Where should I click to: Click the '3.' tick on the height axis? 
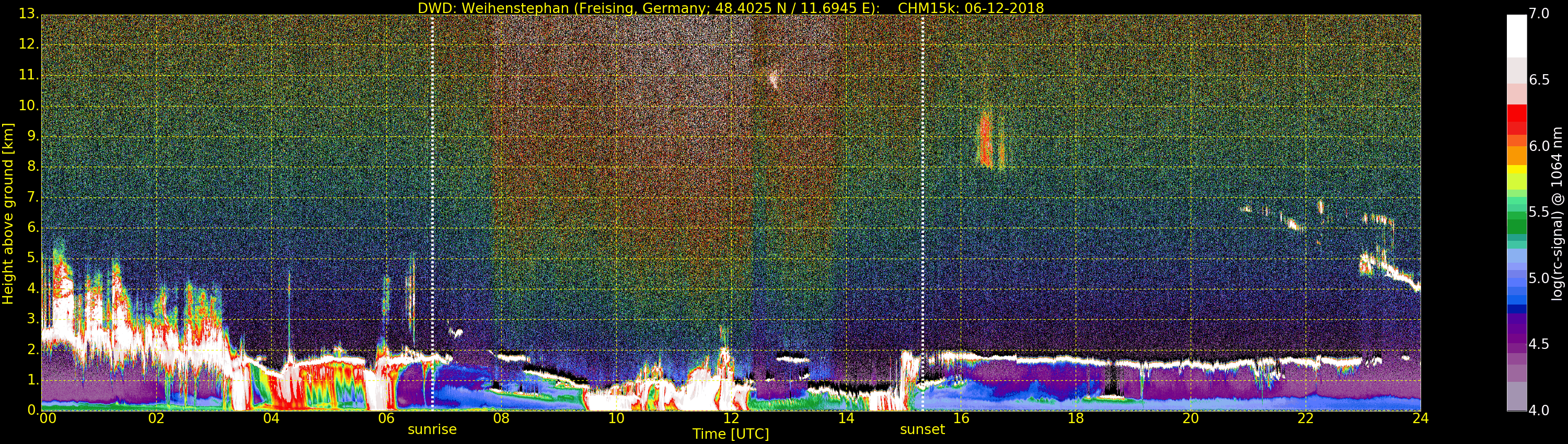(33, 319)
